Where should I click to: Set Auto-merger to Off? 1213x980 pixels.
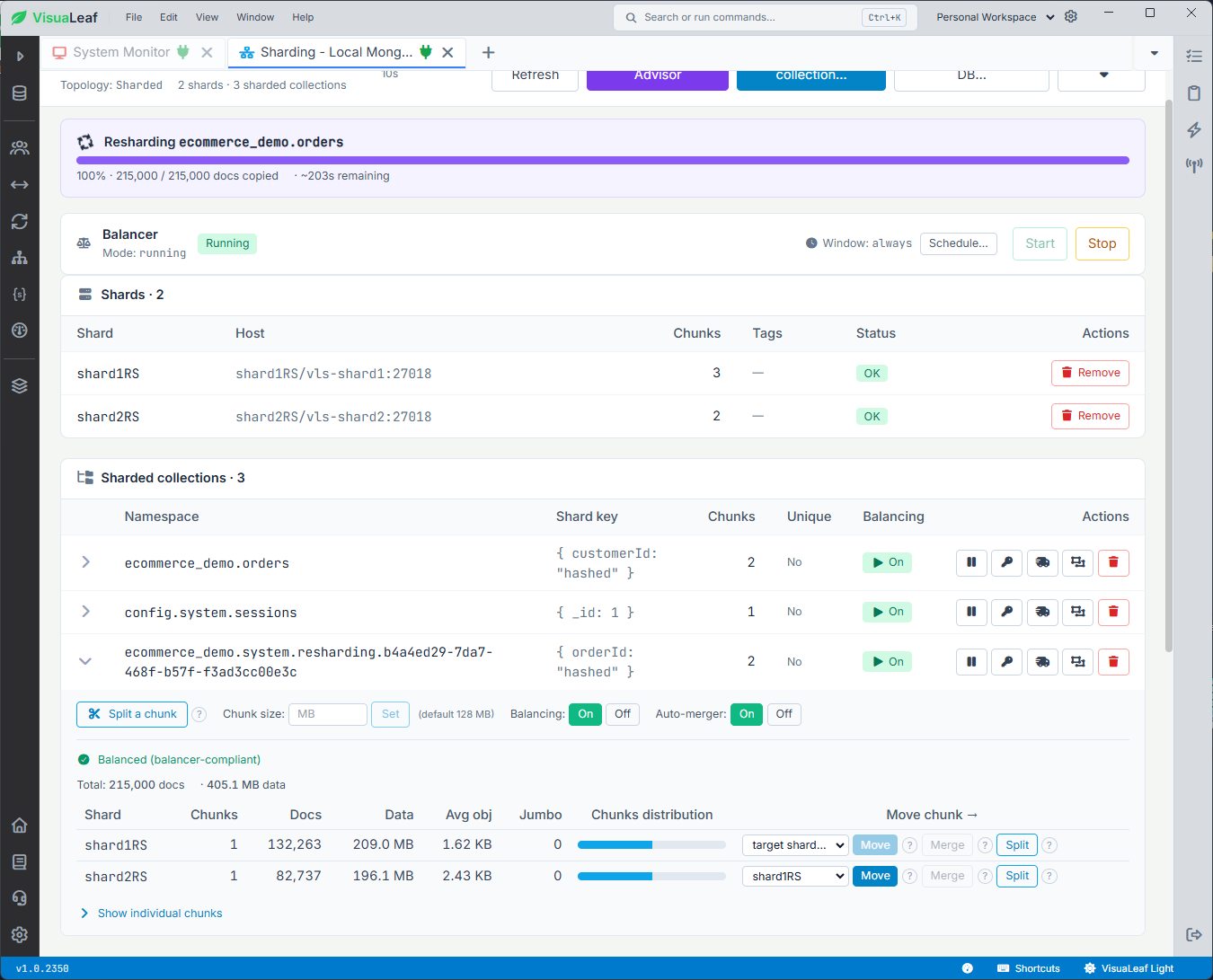(784, 714)
